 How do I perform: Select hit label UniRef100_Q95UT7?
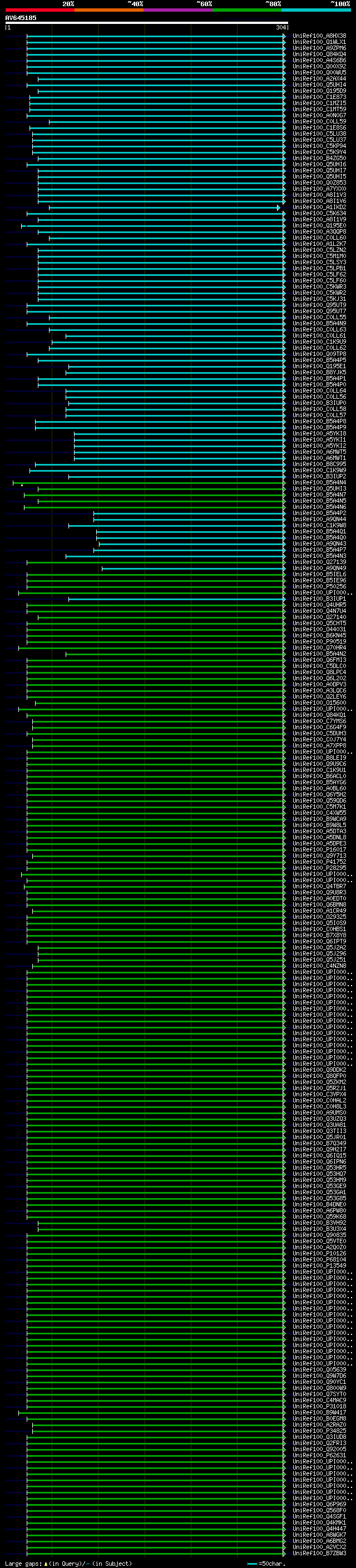pyautogui.click(x=319, y=311)
